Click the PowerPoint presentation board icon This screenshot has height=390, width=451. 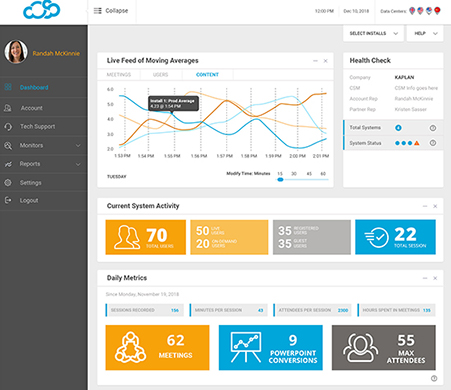(x=246, y=348)
